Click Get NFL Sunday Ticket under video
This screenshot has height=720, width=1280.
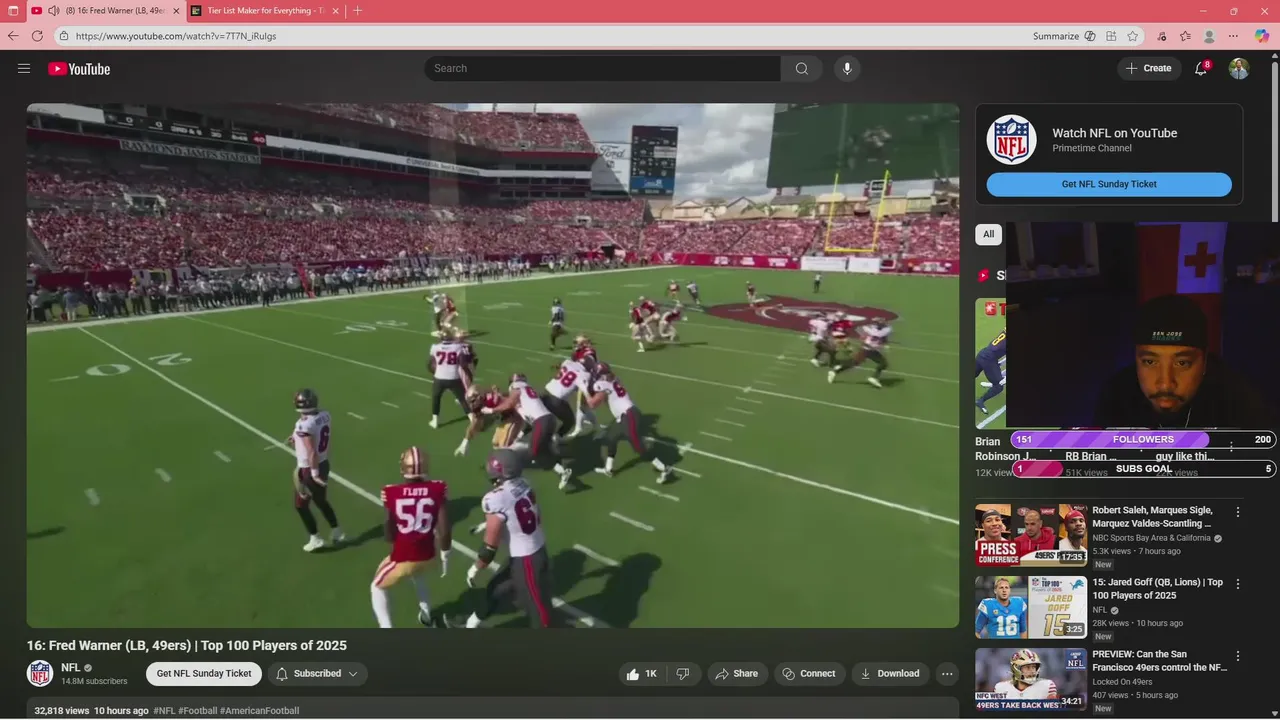click(x=204, y=674)
